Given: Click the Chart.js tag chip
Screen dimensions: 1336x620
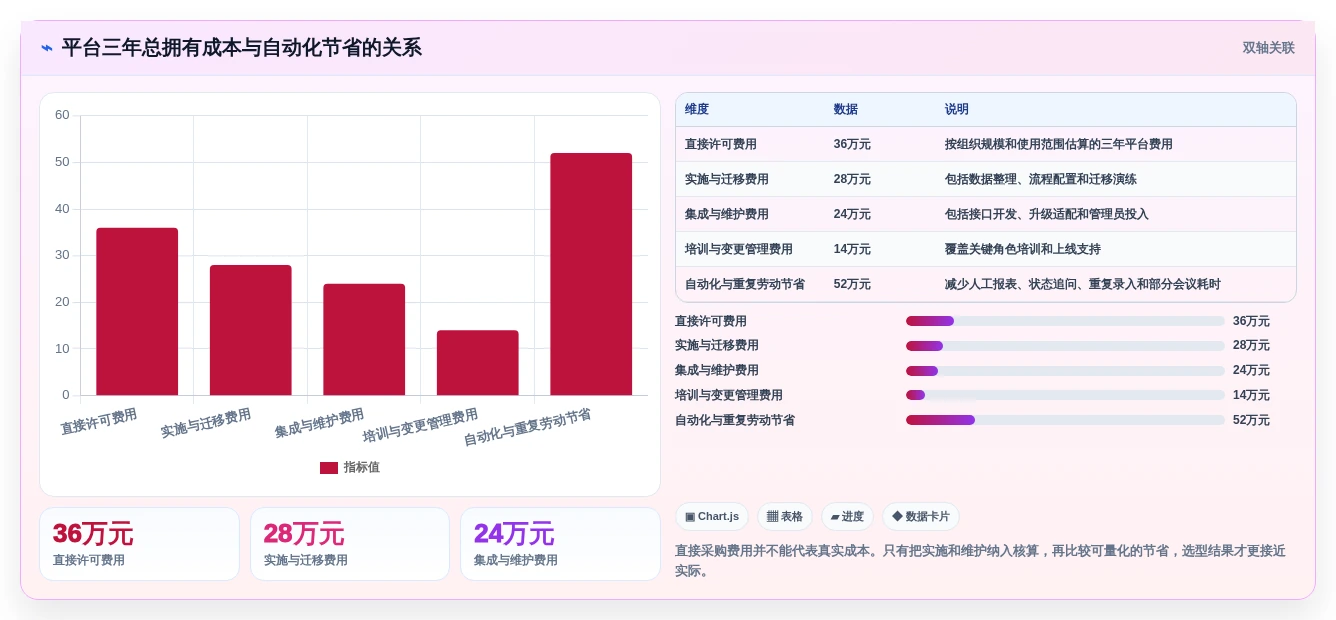Looking at the screenshot, I should click(712, 517).
